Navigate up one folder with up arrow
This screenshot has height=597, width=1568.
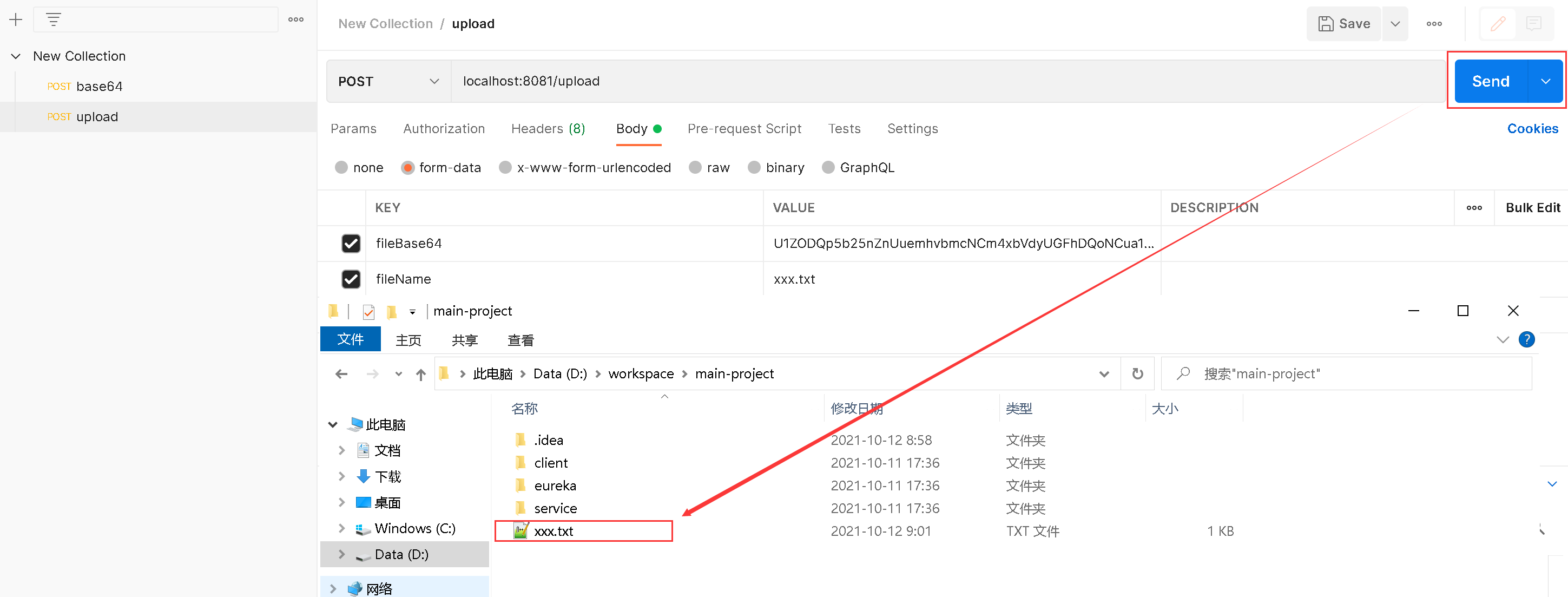pyautogui.click(x=420, y=374)
